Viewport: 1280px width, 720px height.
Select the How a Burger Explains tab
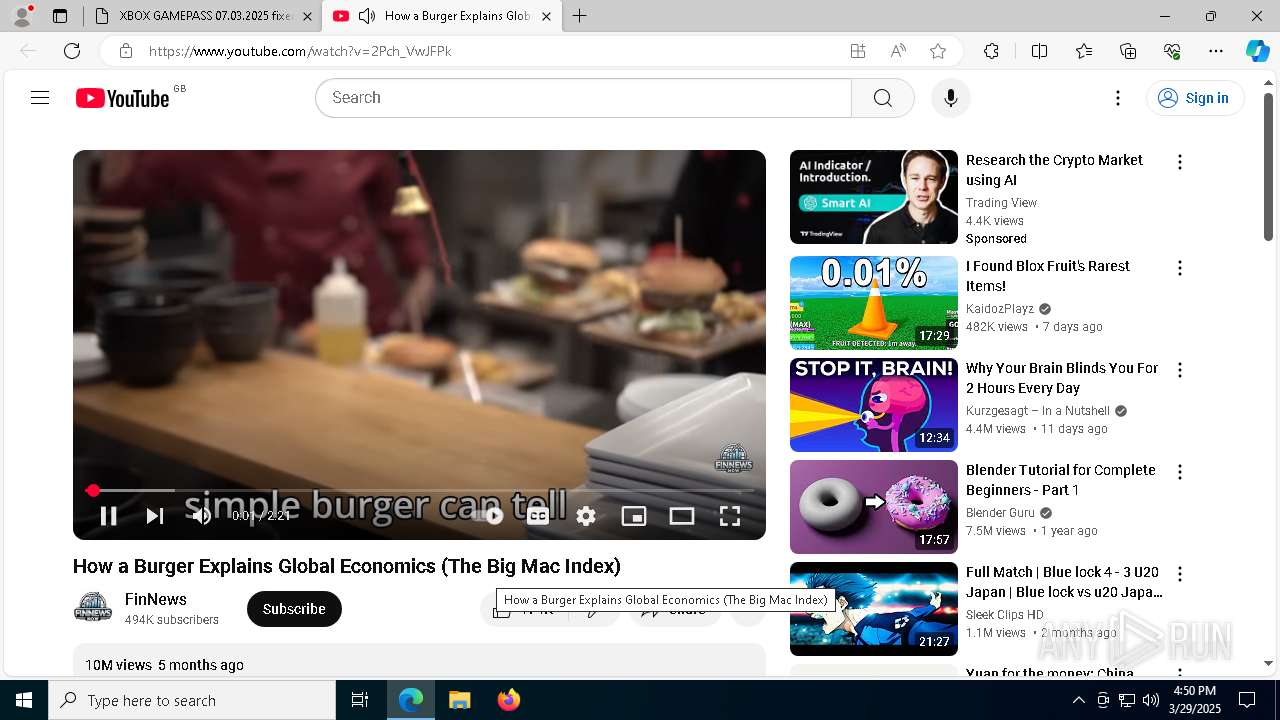(x=457, y=16)
